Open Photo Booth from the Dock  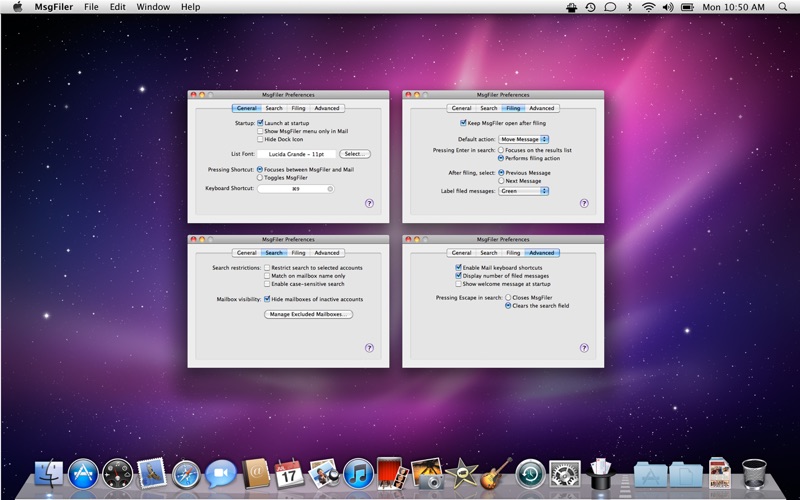coord(392,473)
